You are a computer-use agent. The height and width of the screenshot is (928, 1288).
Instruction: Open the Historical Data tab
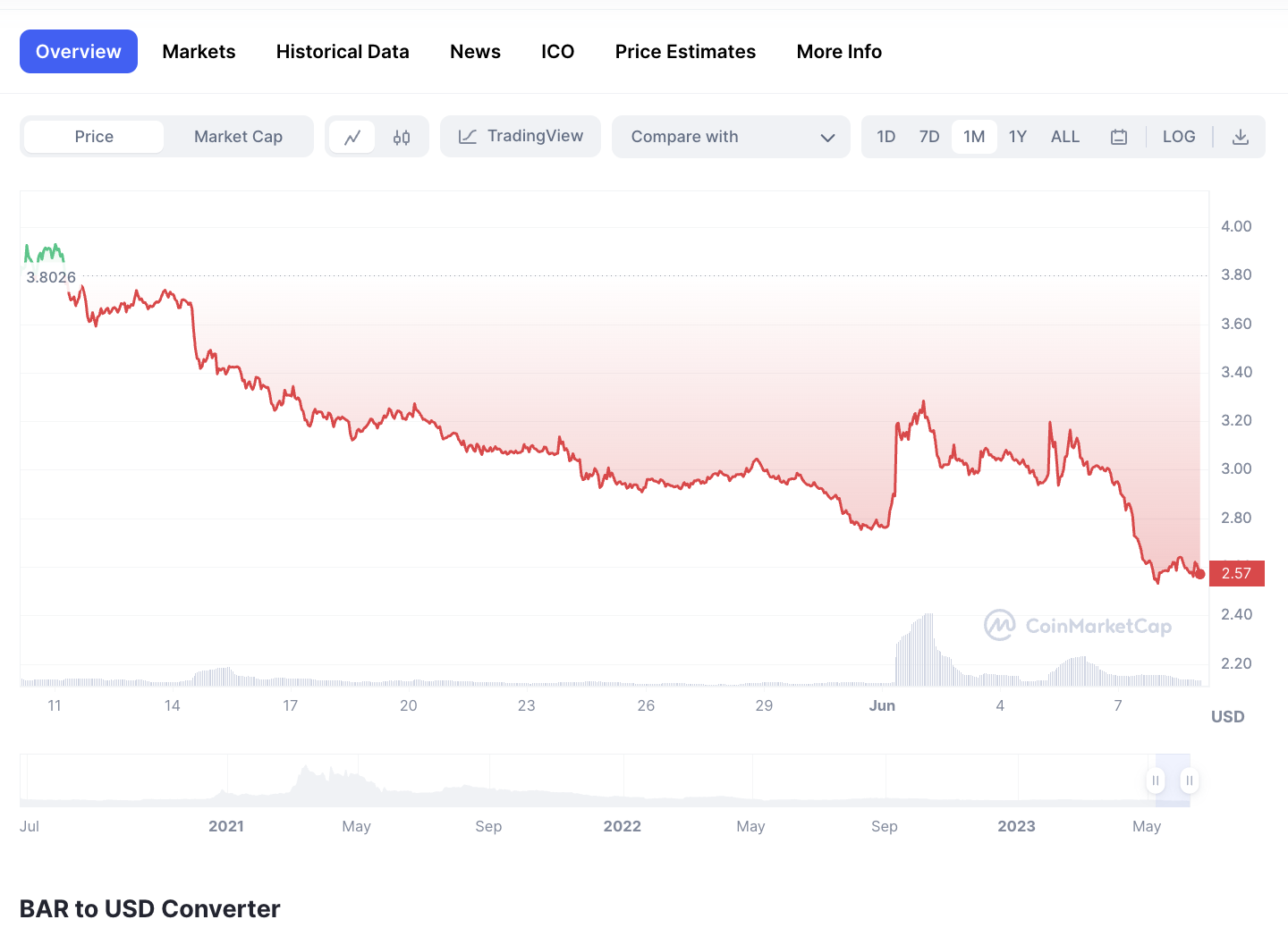[343, 52]
